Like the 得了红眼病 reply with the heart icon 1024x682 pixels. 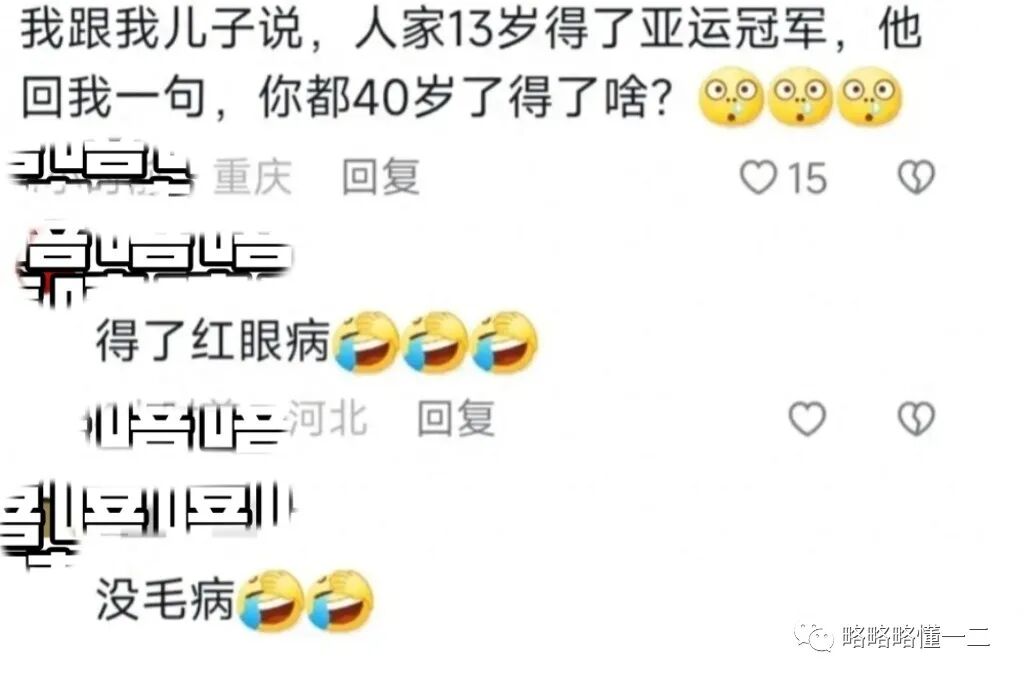[x=807, y=418]
